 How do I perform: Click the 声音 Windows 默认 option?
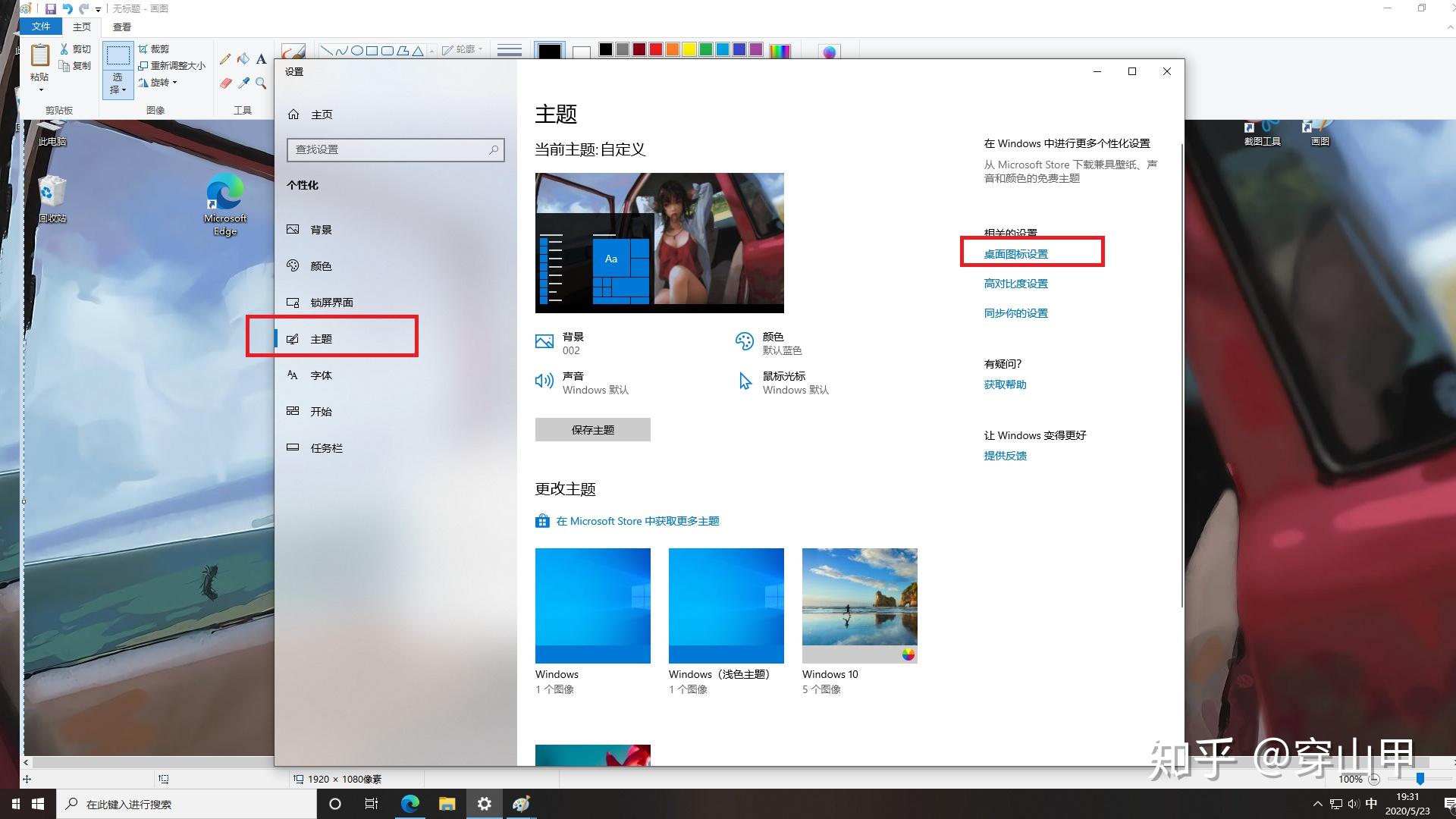coord(582,383)
